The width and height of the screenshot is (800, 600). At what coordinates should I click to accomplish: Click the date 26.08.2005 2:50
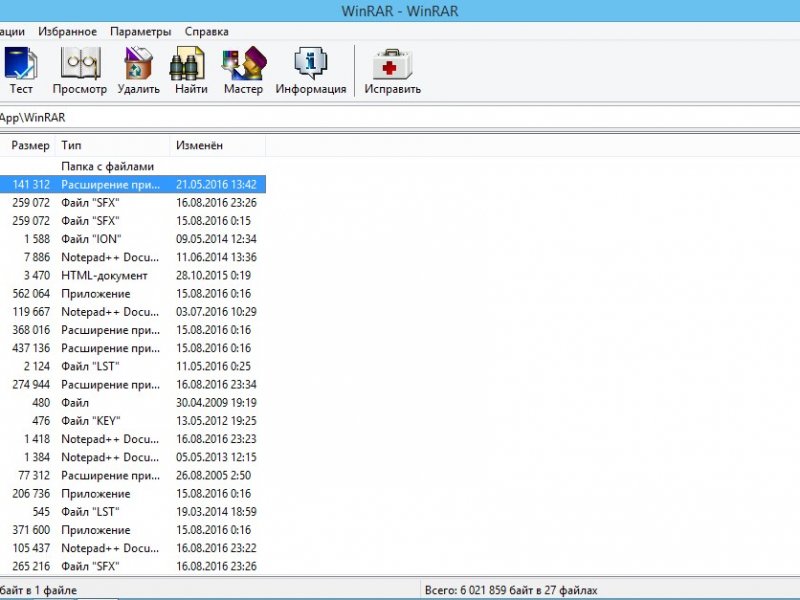pos(213,476)
